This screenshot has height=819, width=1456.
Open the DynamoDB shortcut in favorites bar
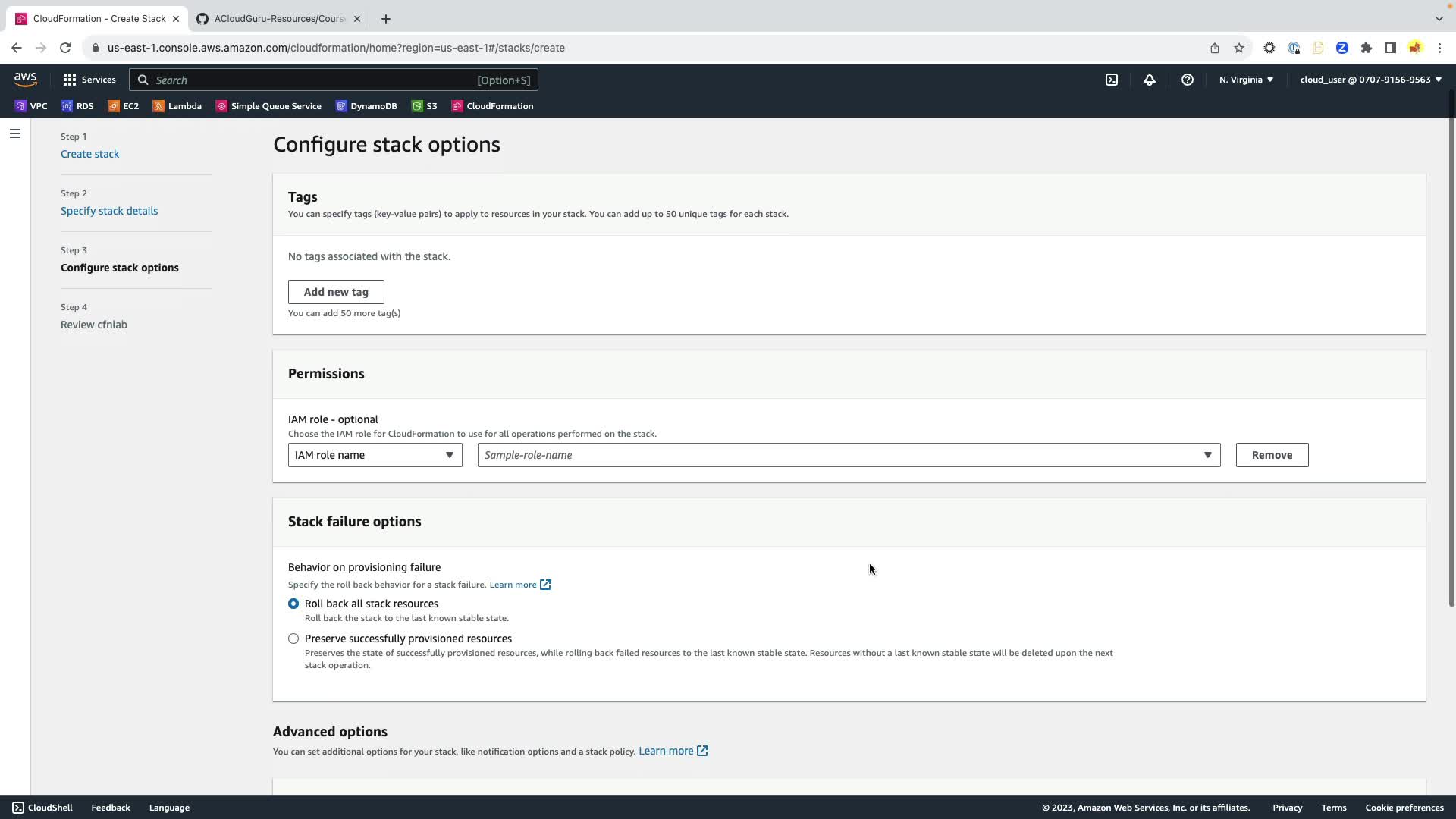366,106
